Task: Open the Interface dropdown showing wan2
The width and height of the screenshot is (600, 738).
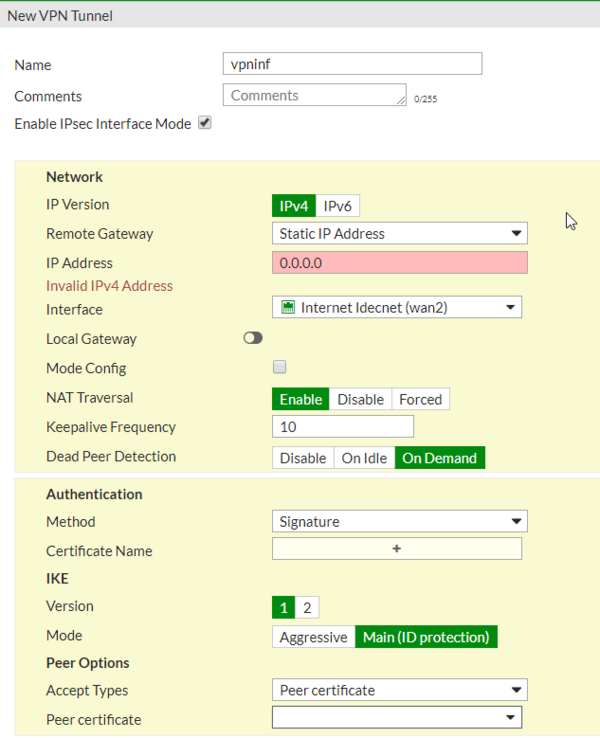Action: pyautogui.click(x=397, y=308)
